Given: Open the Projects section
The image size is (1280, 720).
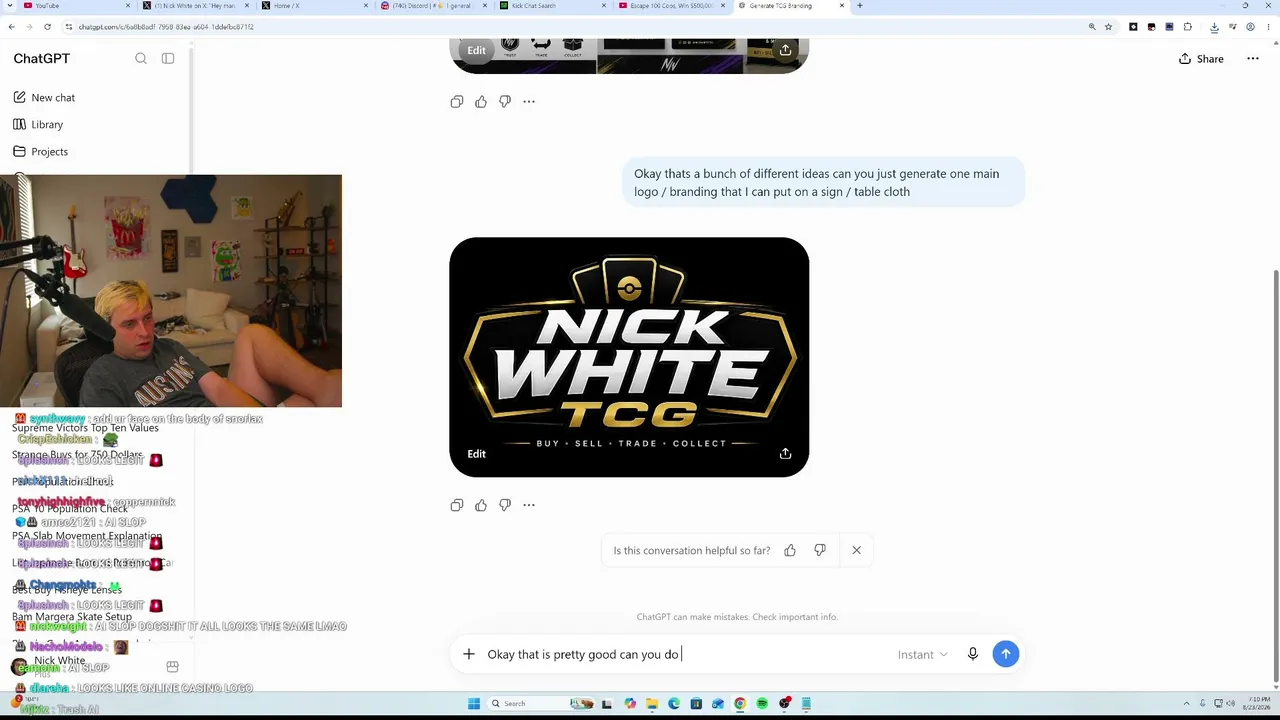Looking at the screenshot, I should point(49,152).
